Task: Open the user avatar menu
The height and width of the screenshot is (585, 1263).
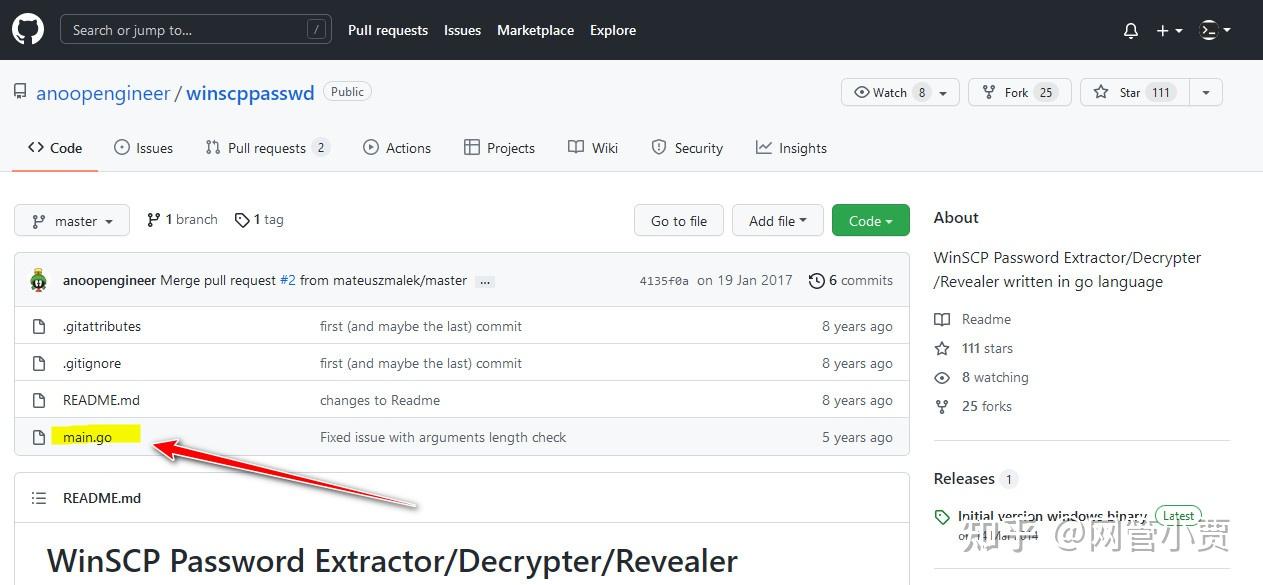Action: (1215, 31)
